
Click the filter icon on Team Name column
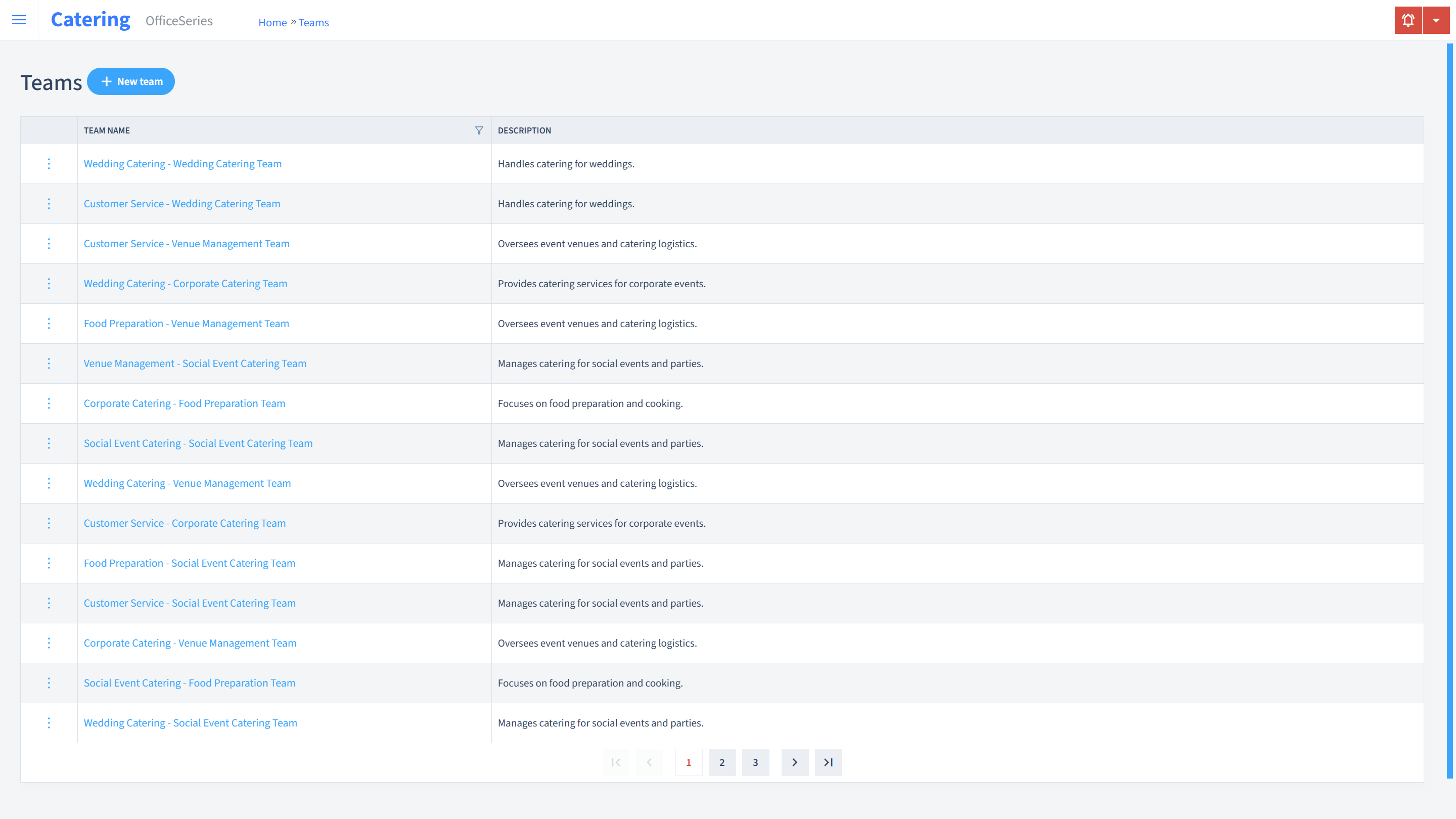coord(479,129)
